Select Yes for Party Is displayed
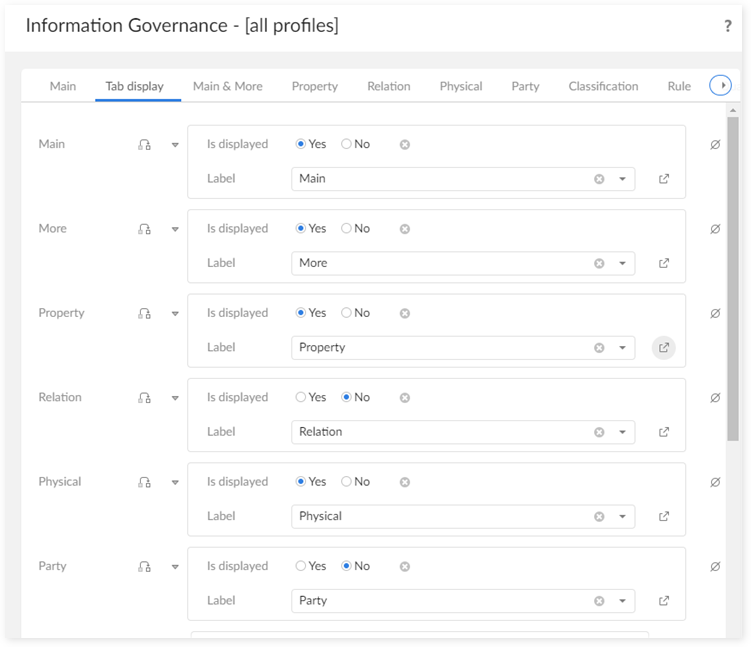 (301, 566)
